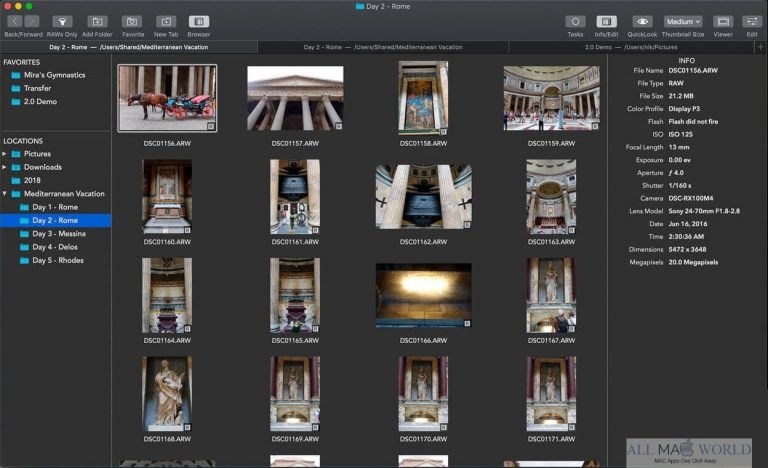Click lens value Sony 24-70mm F1.8-2.8
Image resolution: width=768 pixels, height=468 pixels.
coord(704,211)
